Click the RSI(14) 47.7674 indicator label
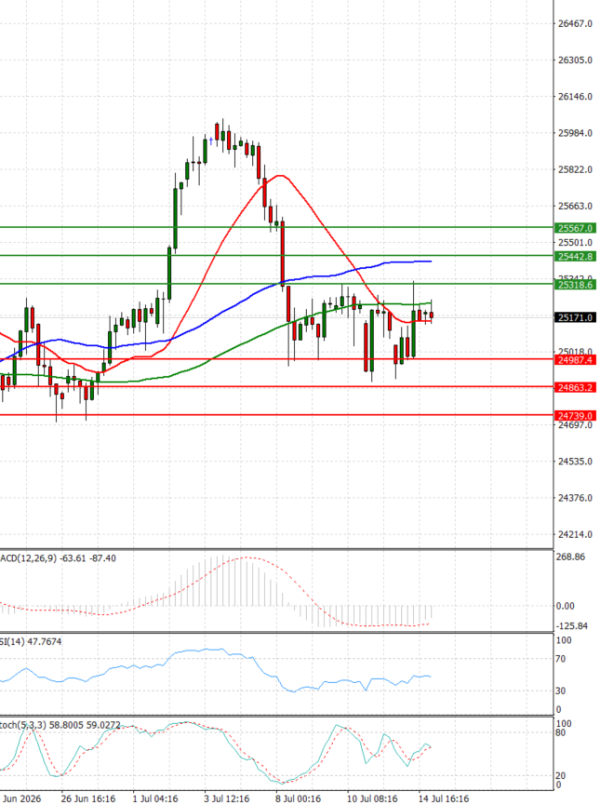The height and width of the screenshot is (805, 600). coord(31,642)
